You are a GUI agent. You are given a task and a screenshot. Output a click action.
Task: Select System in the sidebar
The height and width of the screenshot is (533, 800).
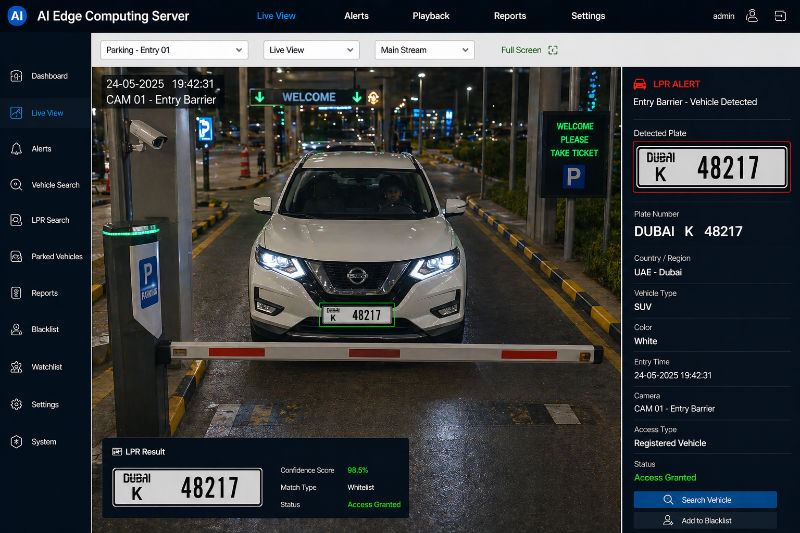(45, 441)
